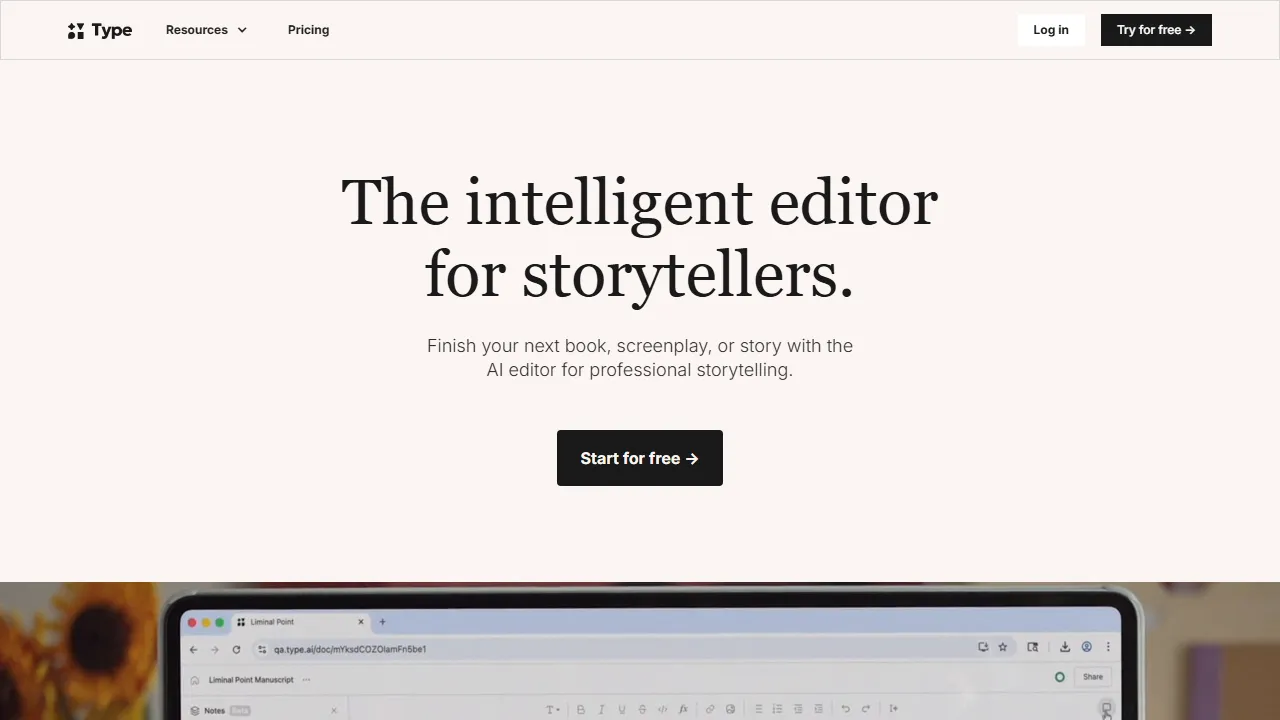Screen dimensions: 1280x720
Task: Click the Type logo in header
Action: [100, 30]
